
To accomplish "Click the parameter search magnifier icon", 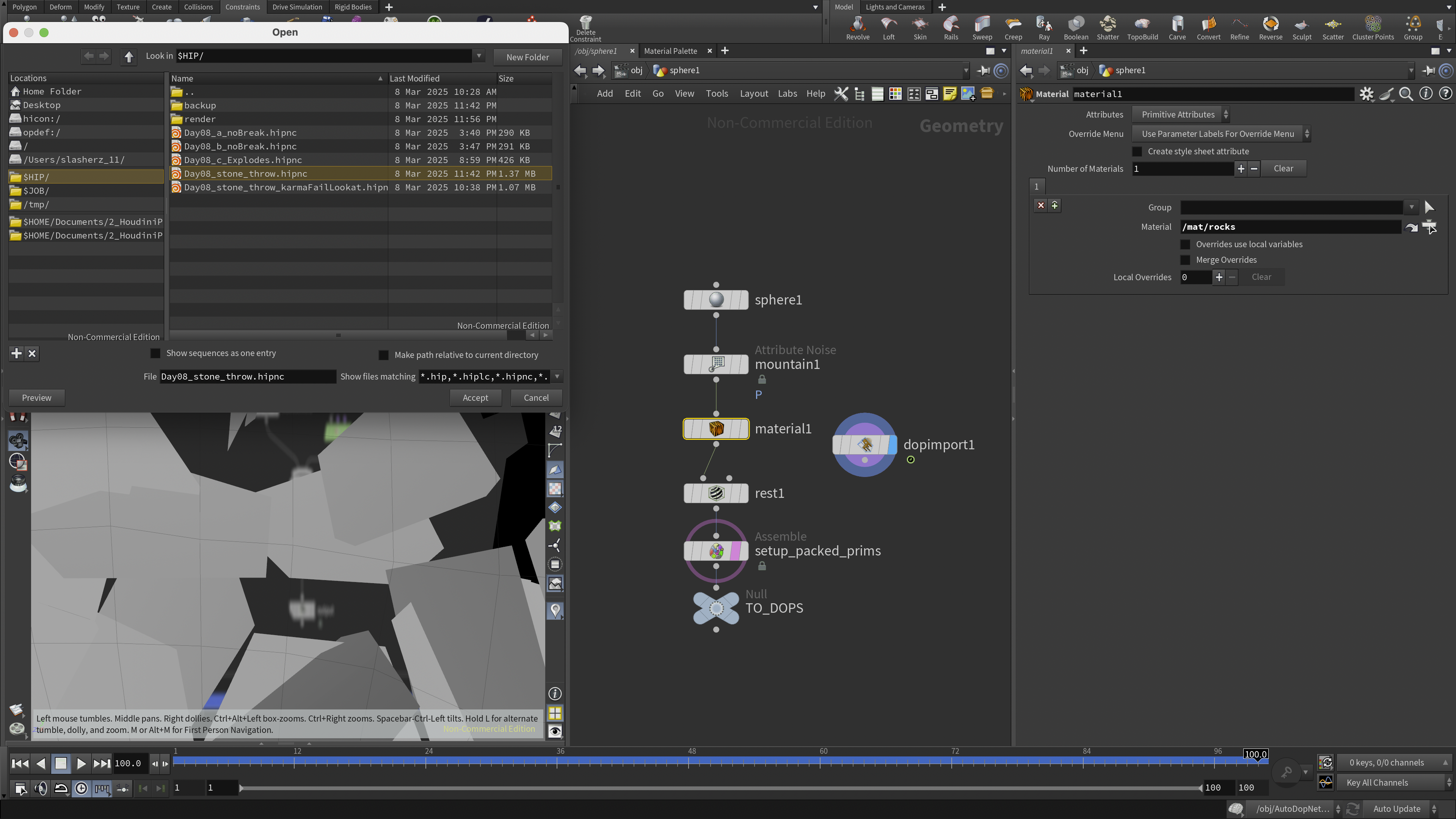I will (x=1406, y=94).
